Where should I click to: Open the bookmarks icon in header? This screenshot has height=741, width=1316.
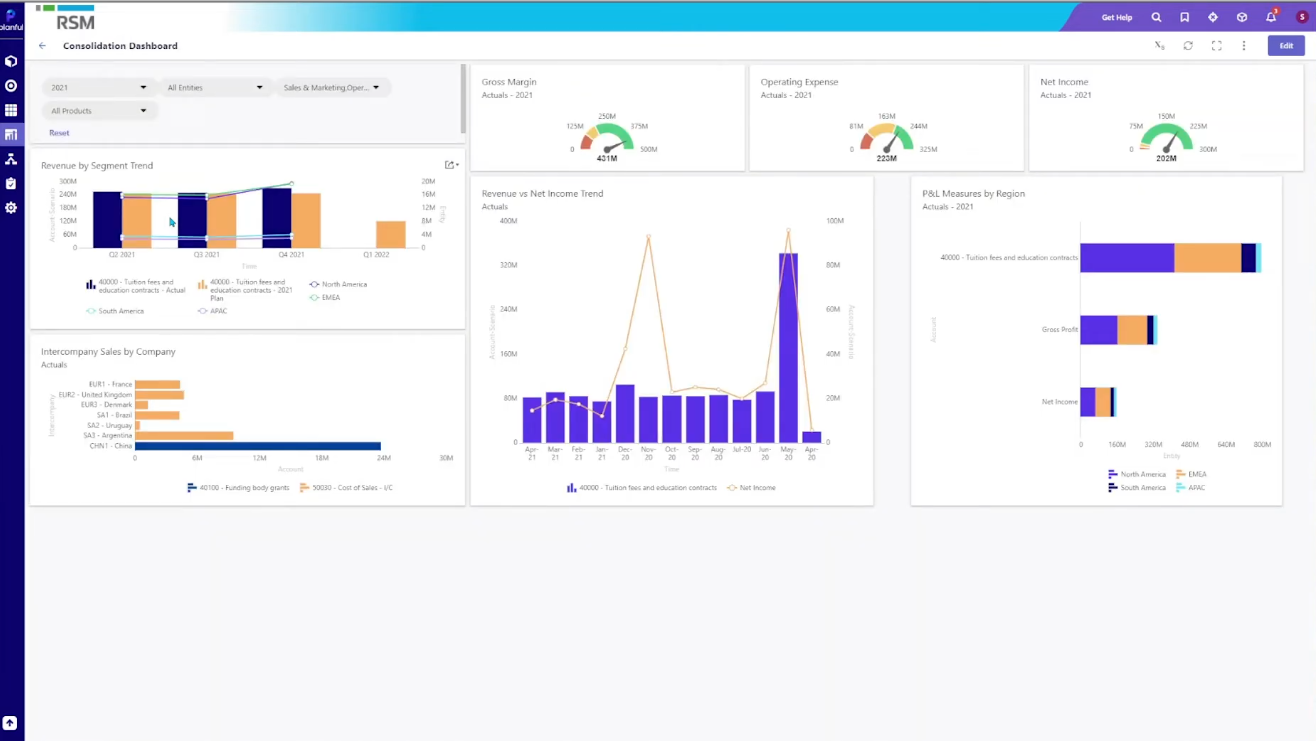tap(1184, 17)
